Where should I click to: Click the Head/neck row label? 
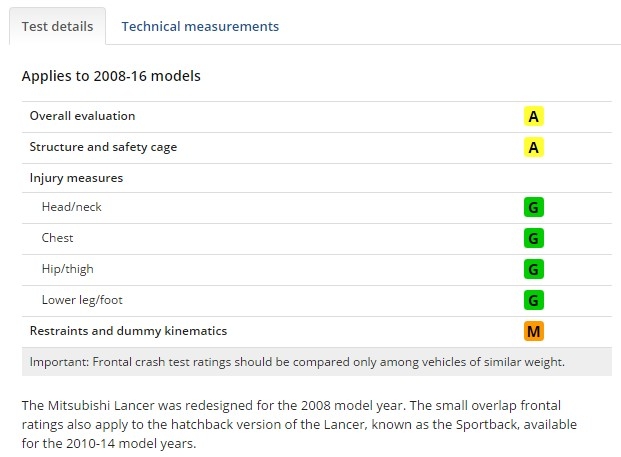72,207
